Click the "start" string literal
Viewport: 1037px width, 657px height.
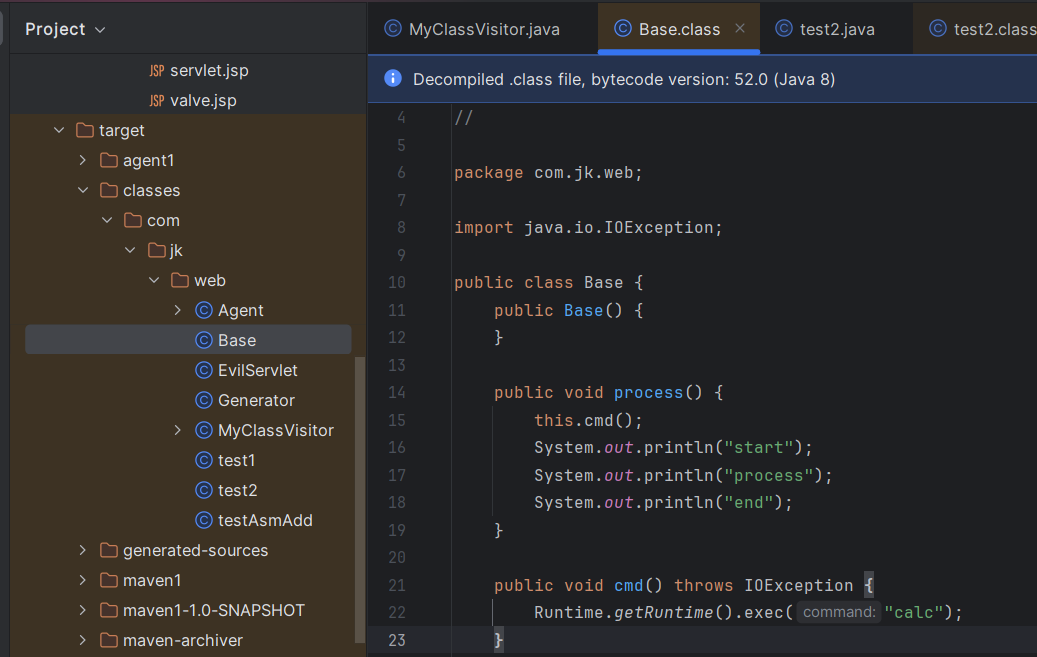[759, 448]
